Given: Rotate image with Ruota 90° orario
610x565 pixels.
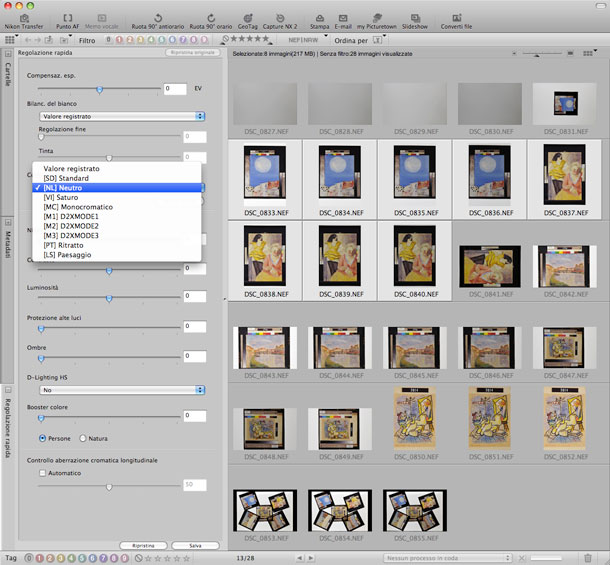Looking at the screenshot, I should (x=210, y=21).
